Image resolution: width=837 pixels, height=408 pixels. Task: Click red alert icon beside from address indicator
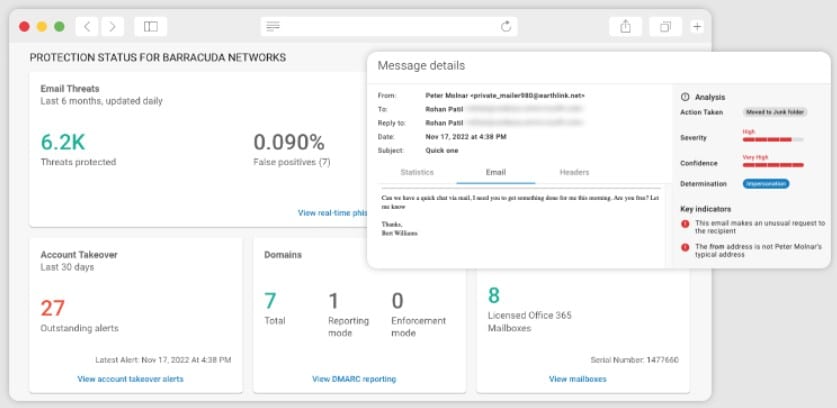pos(685,247)
